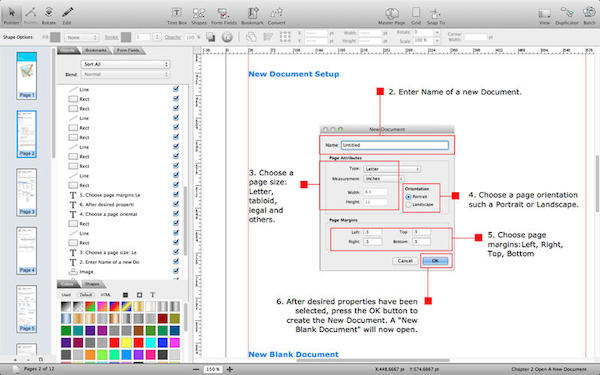Open the Scale percentage dropdown arrow
Viewport: 600px width, 375px height.
[437, 41]
